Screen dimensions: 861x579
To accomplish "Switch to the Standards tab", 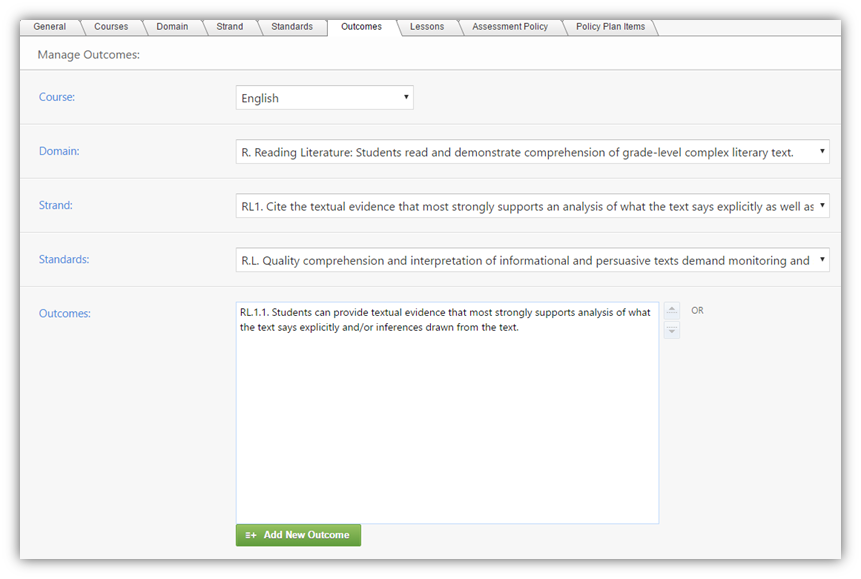I will tap(292, 27).
